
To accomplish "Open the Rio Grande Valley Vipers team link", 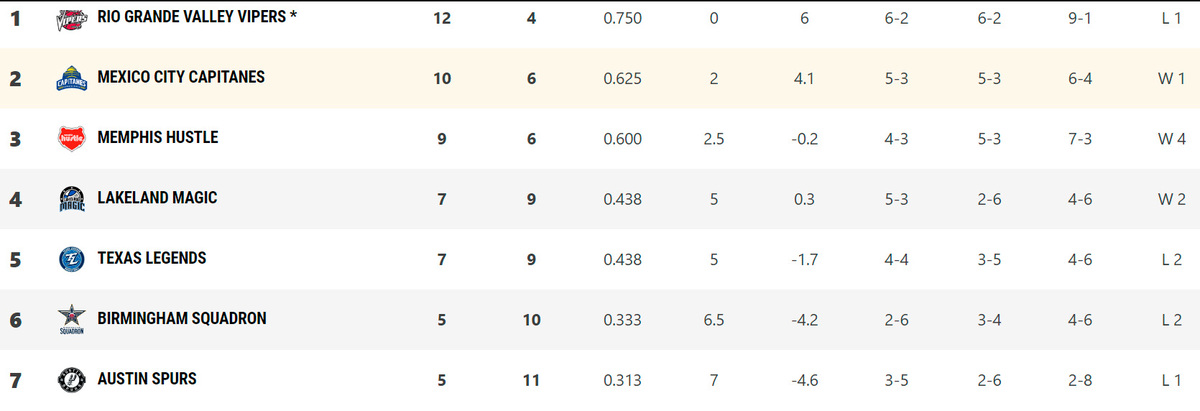I will pos(197,17).
